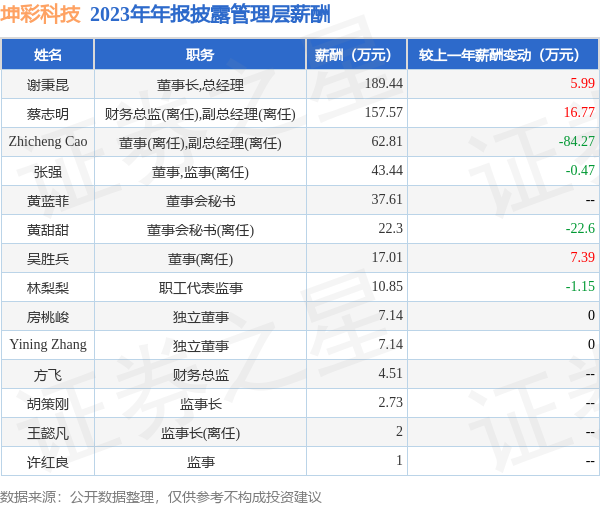Click the salary value 2.73
This screenshot has height=506, width=600.
tap(390, 403)
